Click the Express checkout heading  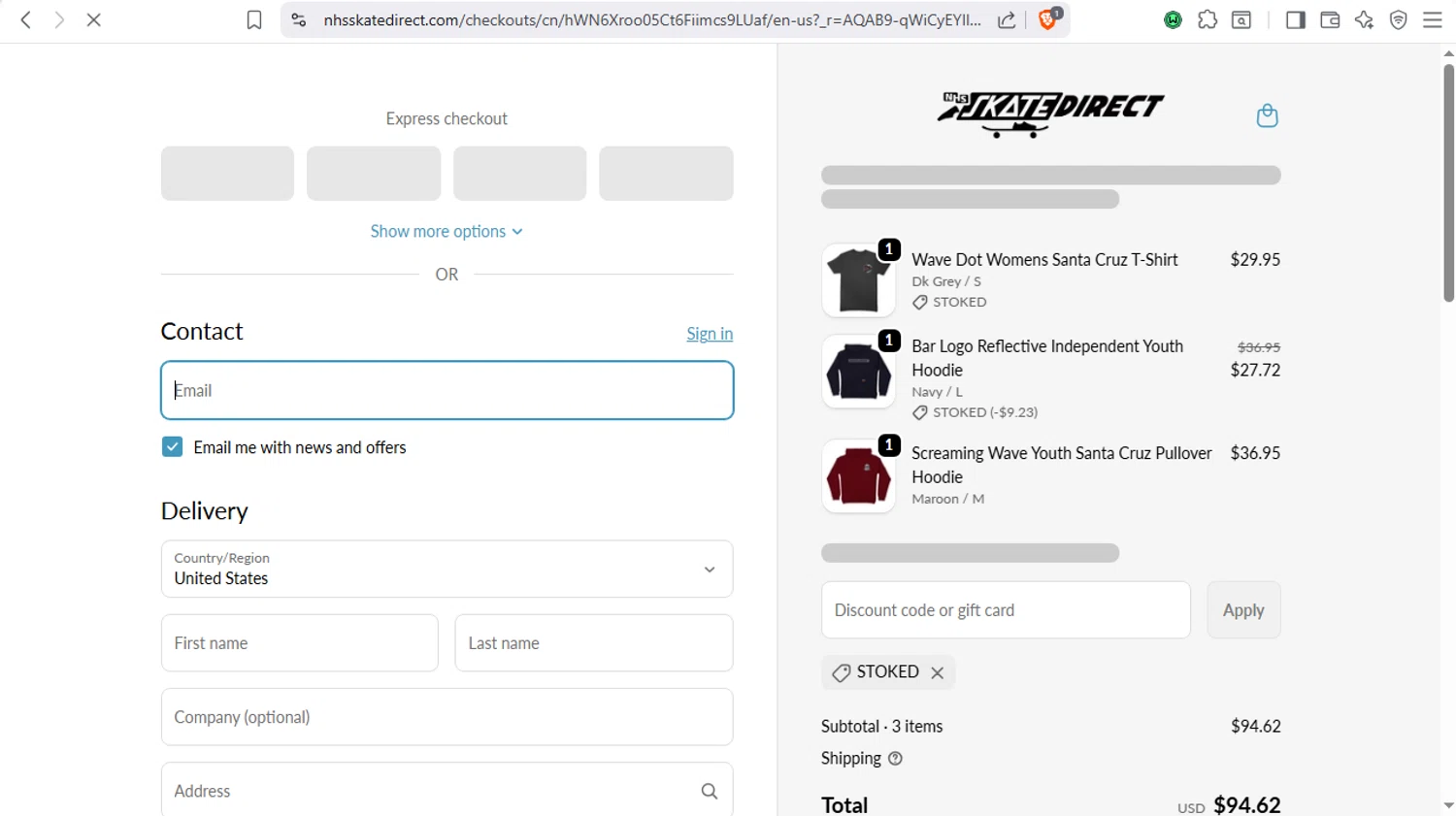coord(447,118)
